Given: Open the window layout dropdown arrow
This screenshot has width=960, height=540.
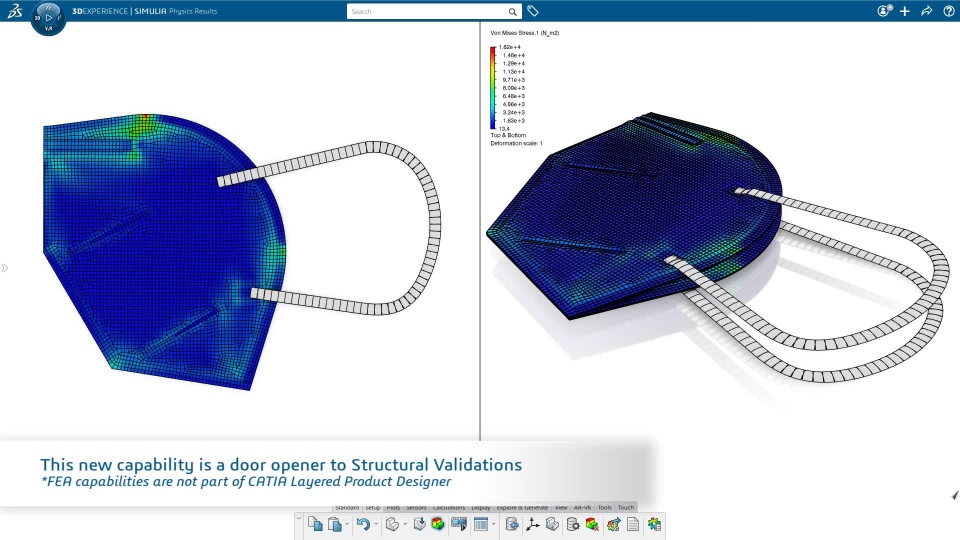Looking at the screenshot, I should (x=493, y=525).
